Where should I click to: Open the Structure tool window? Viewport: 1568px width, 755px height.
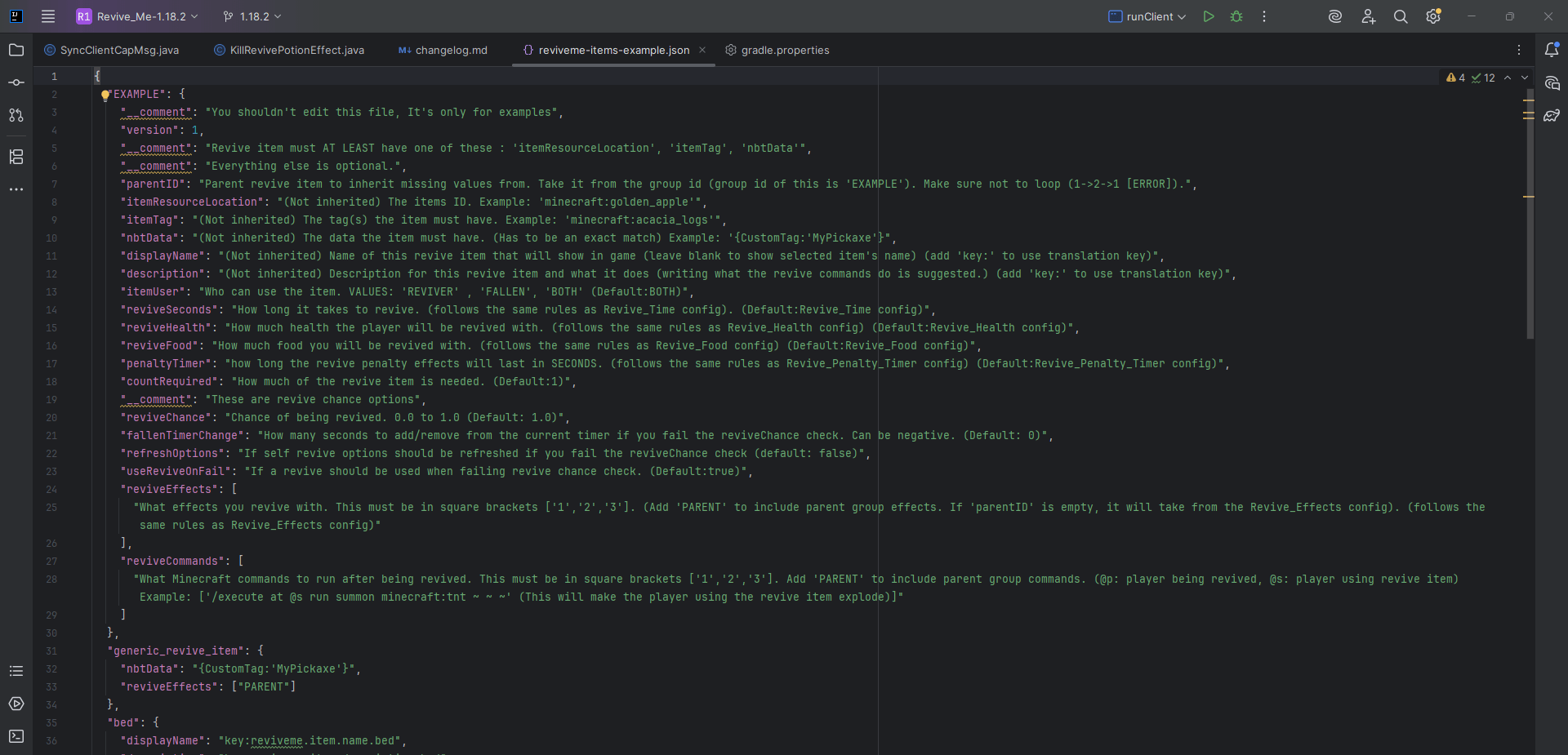pyautogui.click(x=16, y=157)
